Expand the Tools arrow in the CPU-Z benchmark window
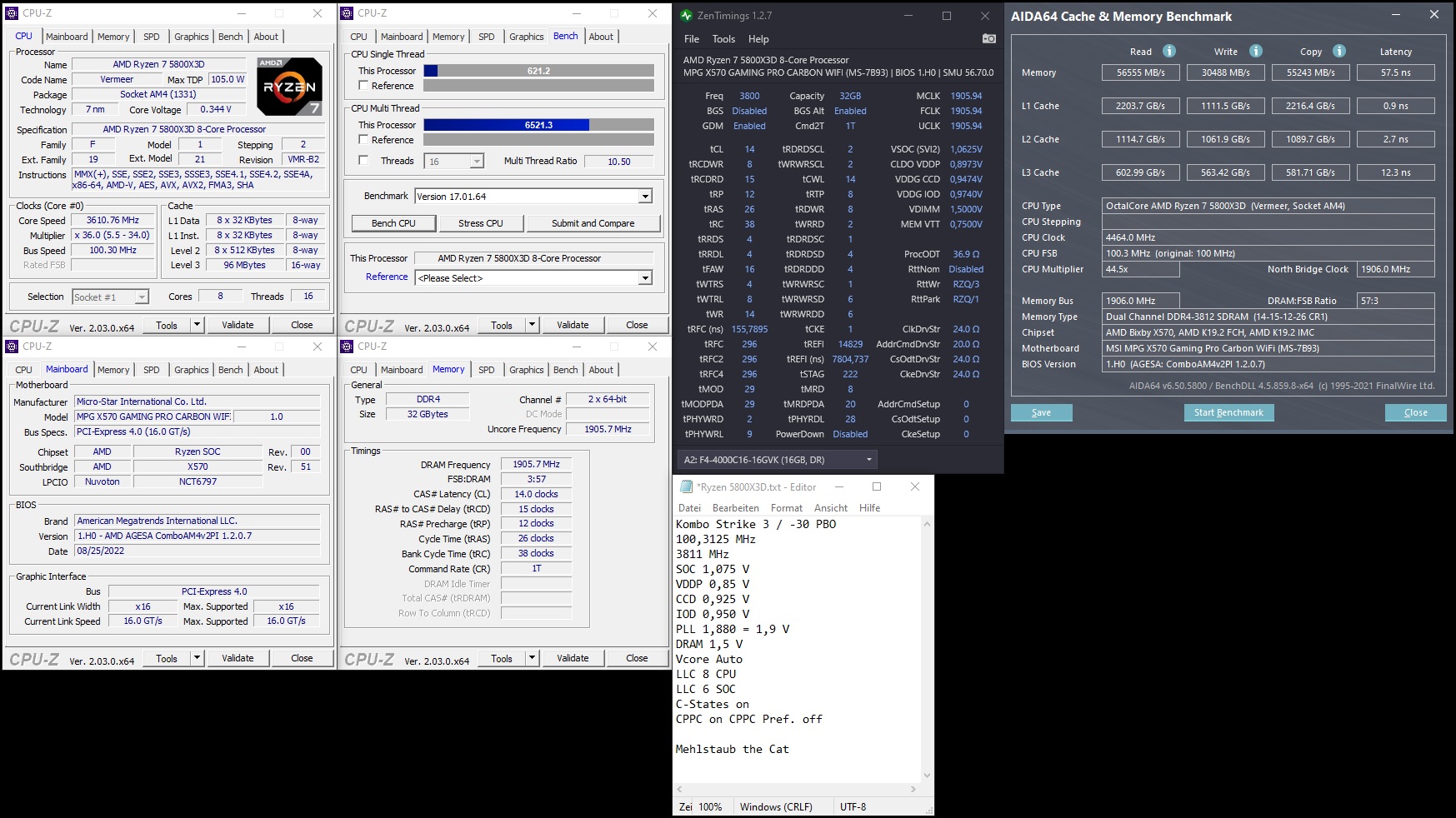 pos(532,325)
